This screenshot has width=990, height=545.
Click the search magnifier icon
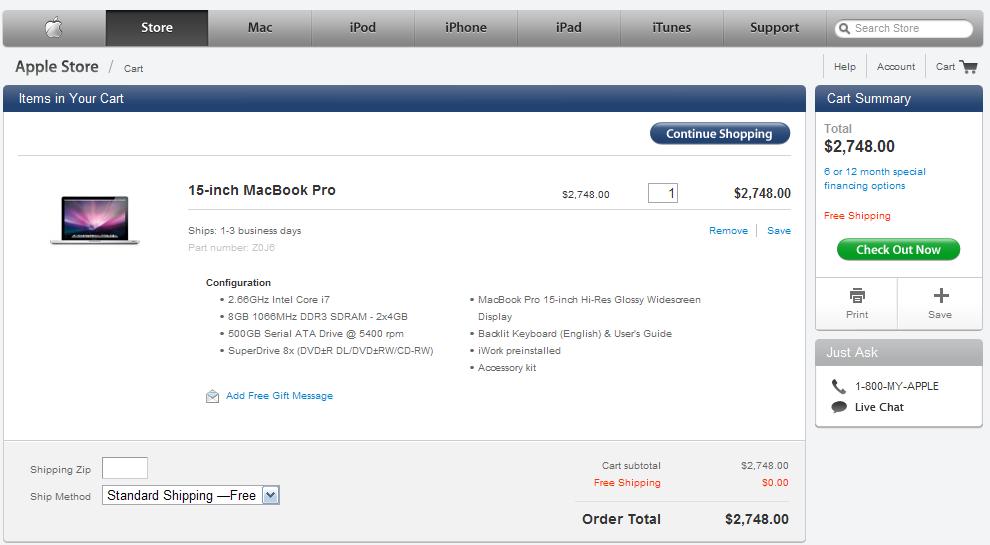coord(844,28)
